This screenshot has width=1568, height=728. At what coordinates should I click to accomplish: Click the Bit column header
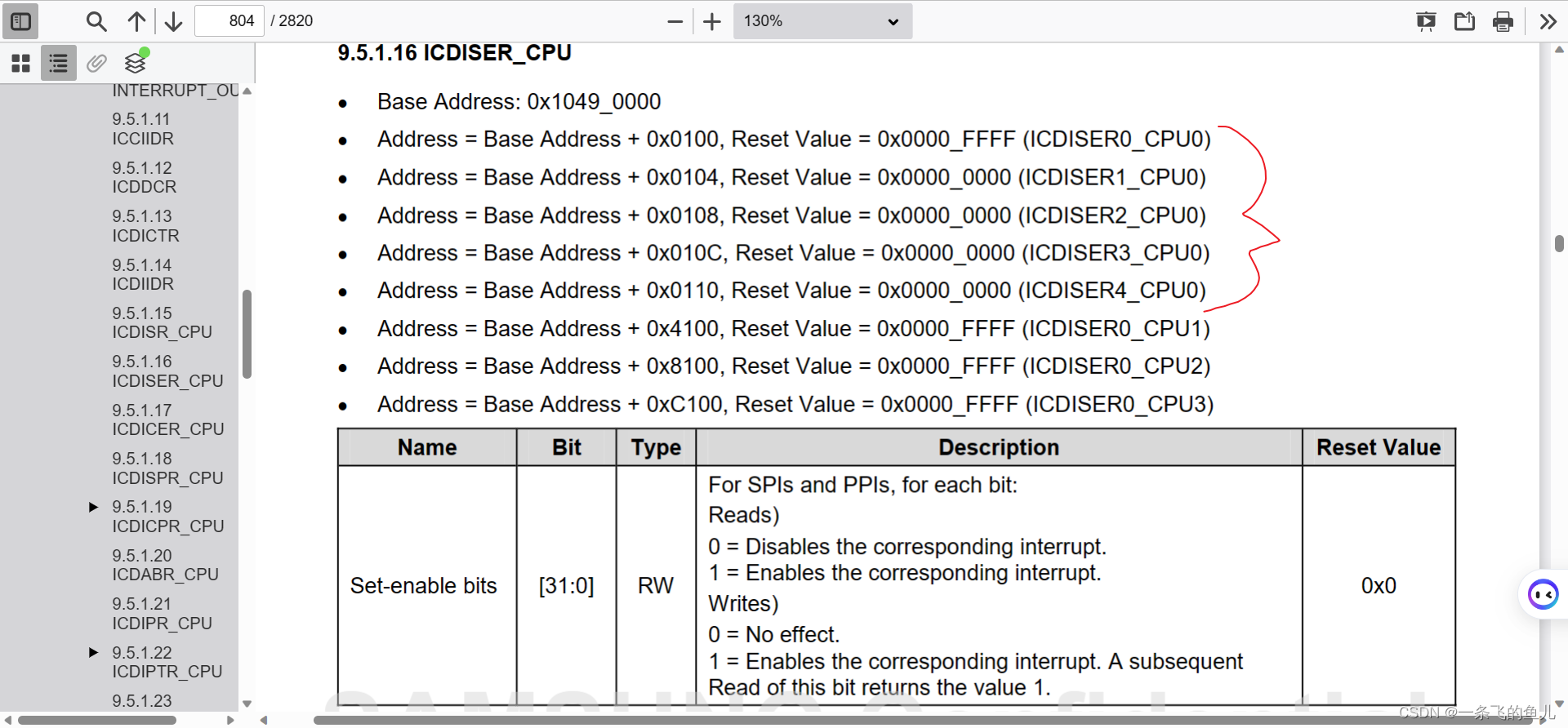(x=566, y=447)
